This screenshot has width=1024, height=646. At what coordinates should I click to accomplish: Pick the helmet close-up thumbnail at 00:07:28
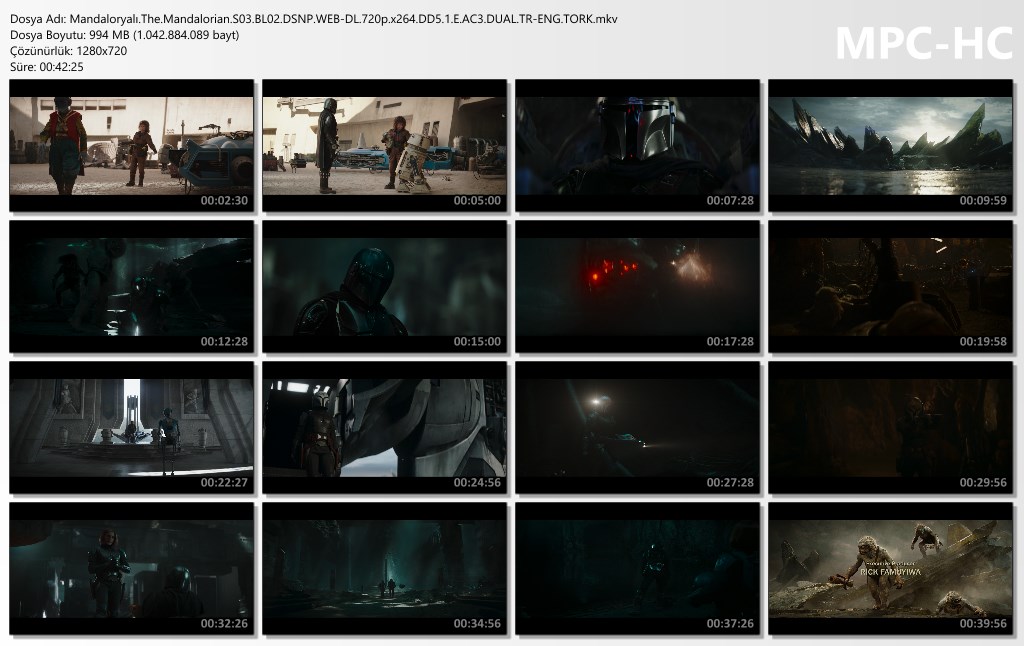click(637, 146)
